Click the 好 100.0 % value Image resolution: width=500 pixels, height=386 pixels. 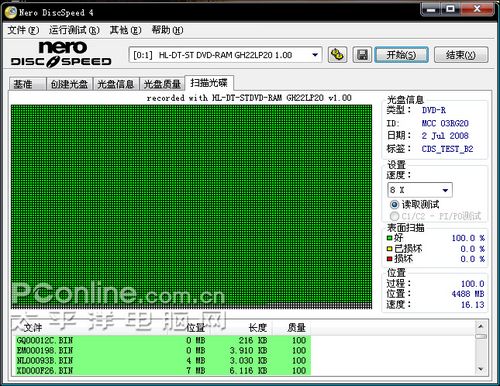click(468, 238)
